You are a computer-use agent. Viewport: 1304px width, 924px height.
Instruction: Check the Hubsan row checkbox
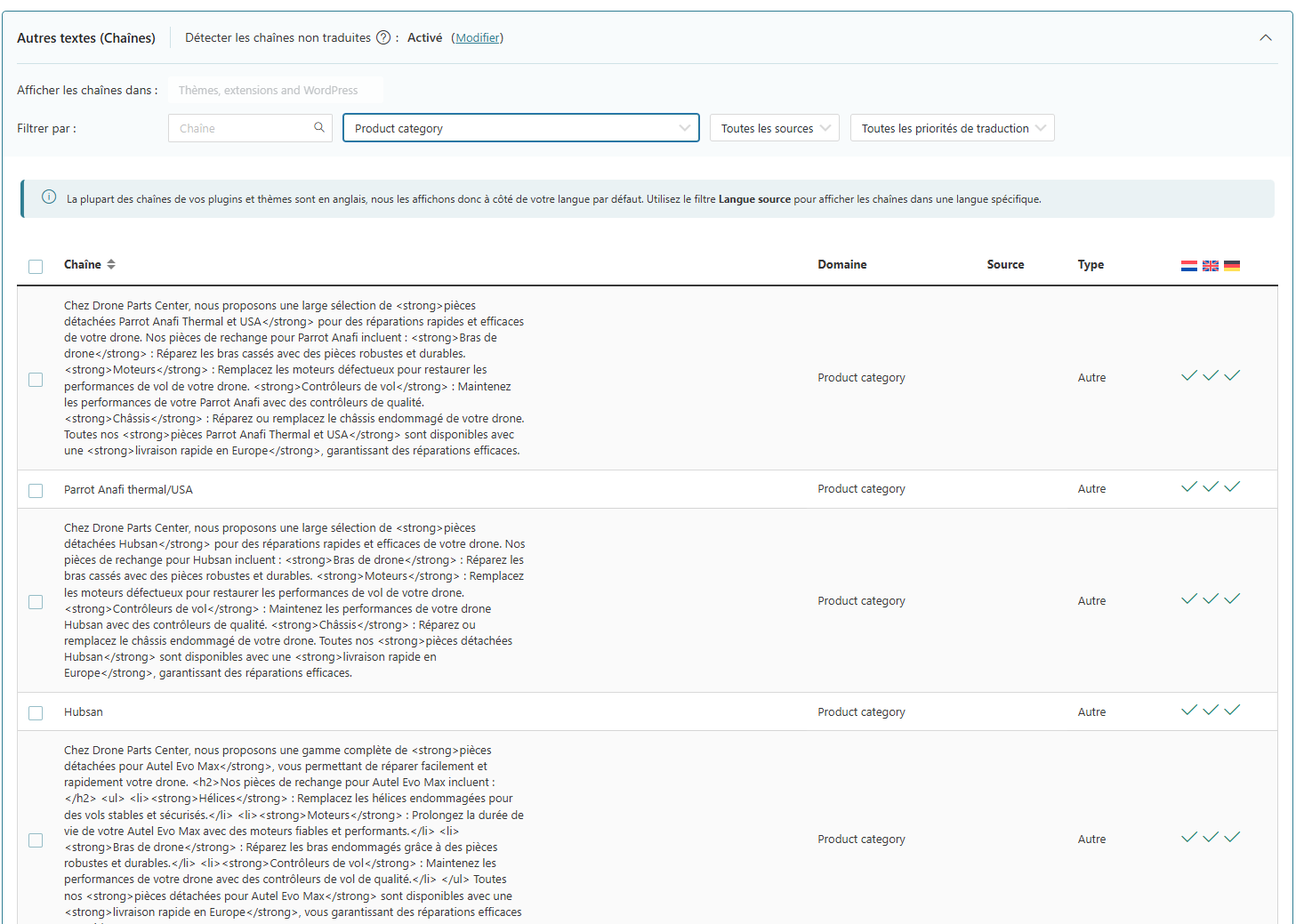pyautogui.click(x=36, y=713)
